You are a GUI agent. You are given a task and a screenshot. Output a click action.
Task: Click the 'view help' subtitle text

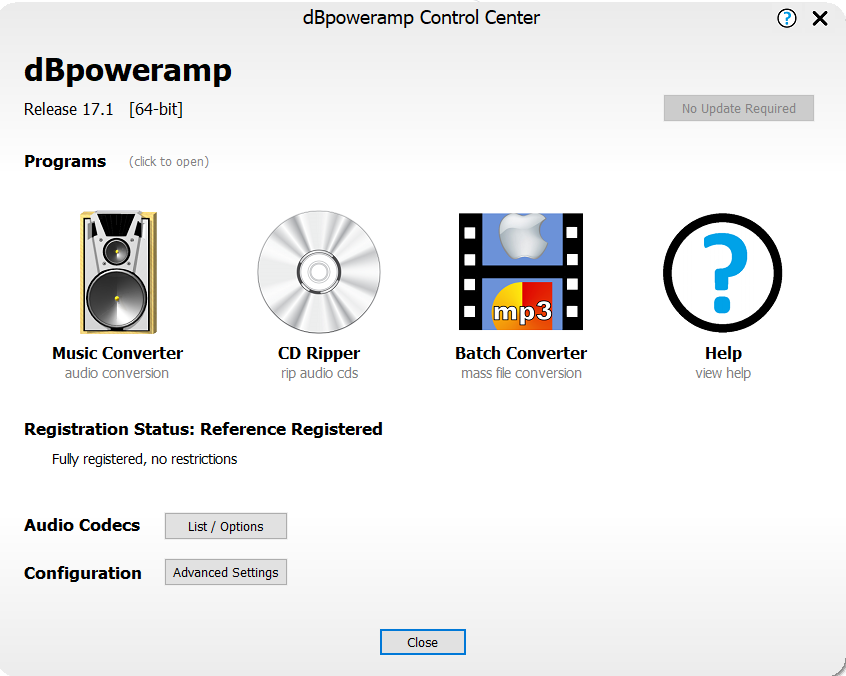(x=722, y=373)
